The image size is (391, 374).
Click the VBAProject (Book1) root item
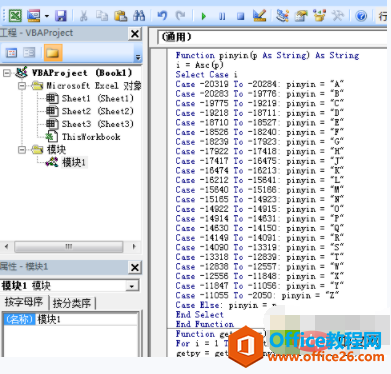(82, 73)
